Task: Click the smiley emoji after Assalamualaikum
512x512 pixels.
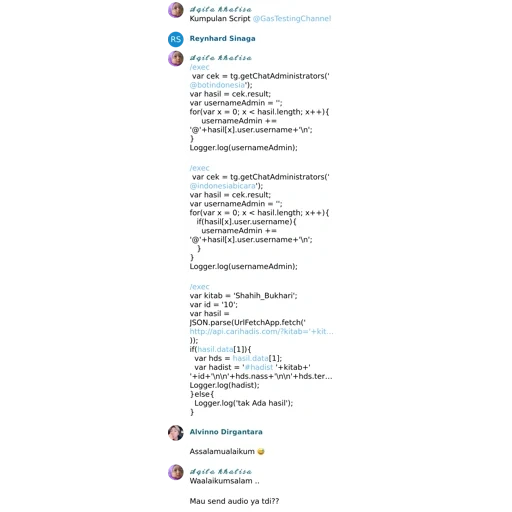Action: click(x=261, y=452)
